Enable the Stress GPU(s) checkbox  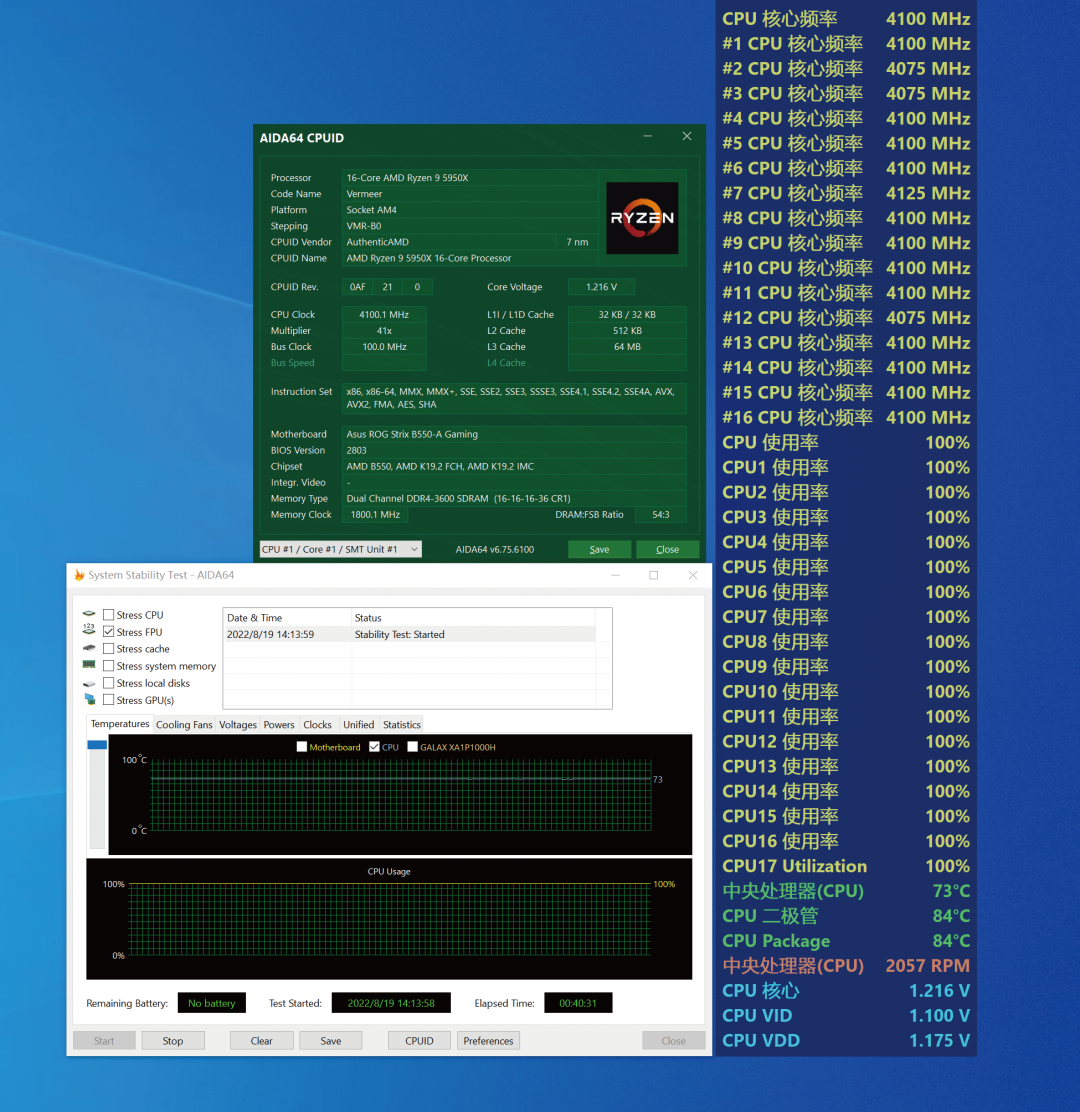[108, 700]
